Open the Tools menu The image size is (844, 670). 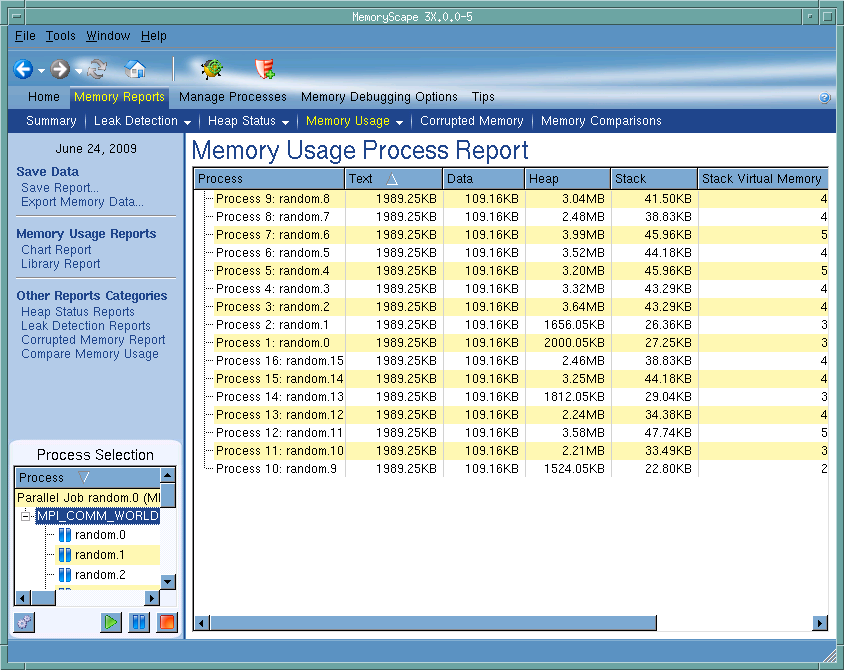tap(60, 36)
